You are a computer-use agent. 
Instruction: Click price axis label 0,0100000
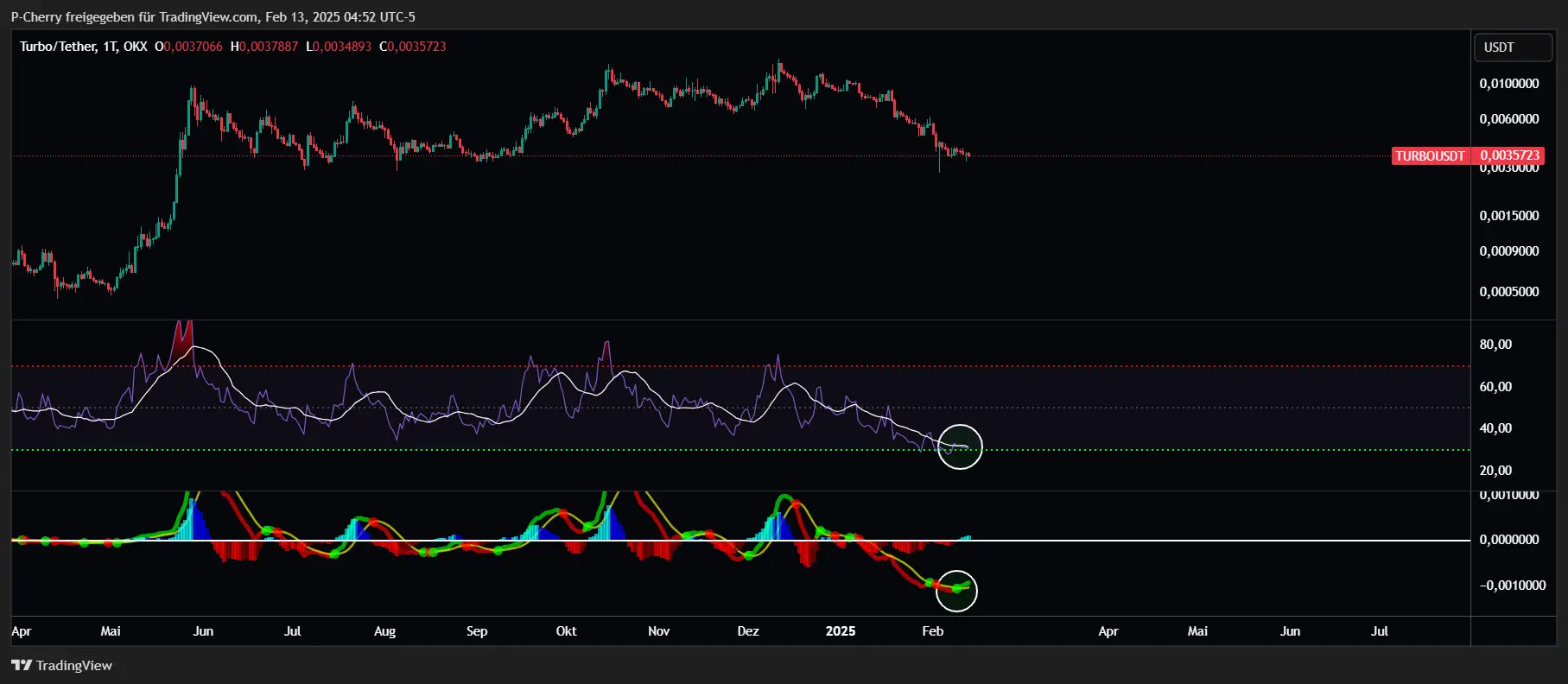[1509, 84]
